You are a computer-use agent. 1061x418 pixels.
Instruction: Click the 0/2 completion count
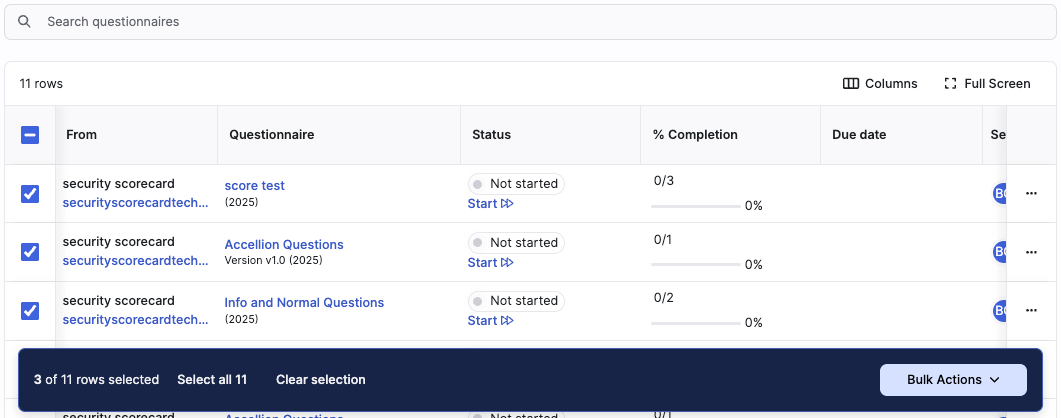(x=664, y=298)
